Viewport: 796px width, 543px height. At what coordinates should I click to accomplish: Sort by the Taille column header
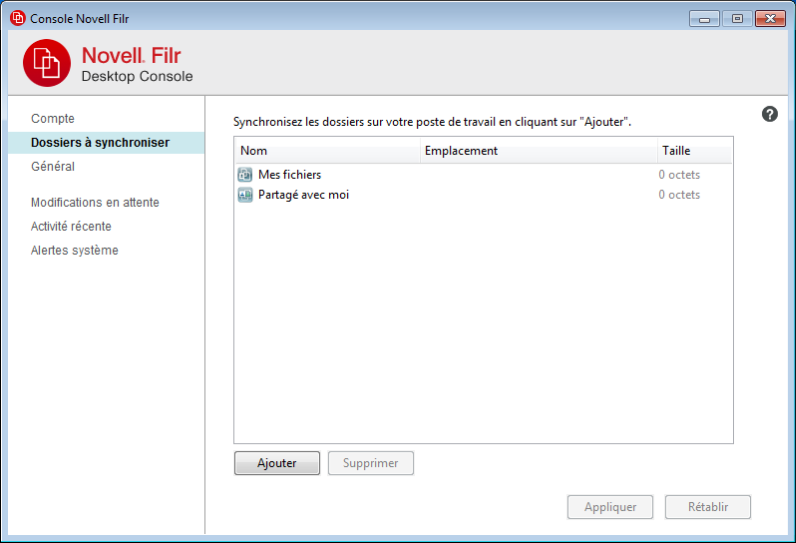point(694,151)
